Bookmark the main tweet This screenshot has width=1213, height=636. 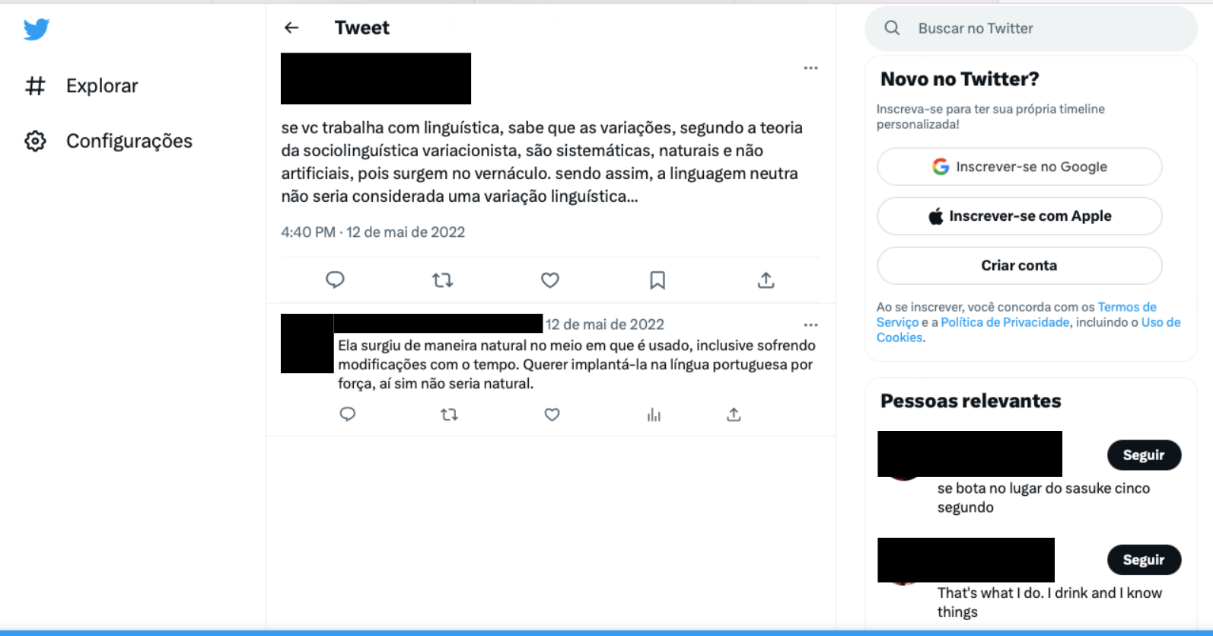(657, 281)
